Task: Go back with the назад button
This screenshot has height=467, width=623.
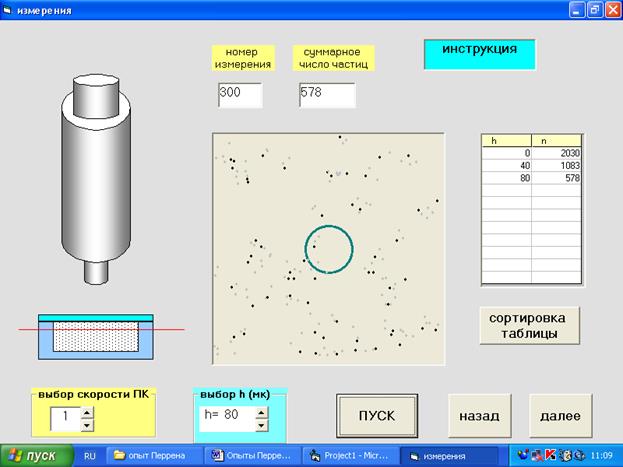Action: tap(480, 416)
